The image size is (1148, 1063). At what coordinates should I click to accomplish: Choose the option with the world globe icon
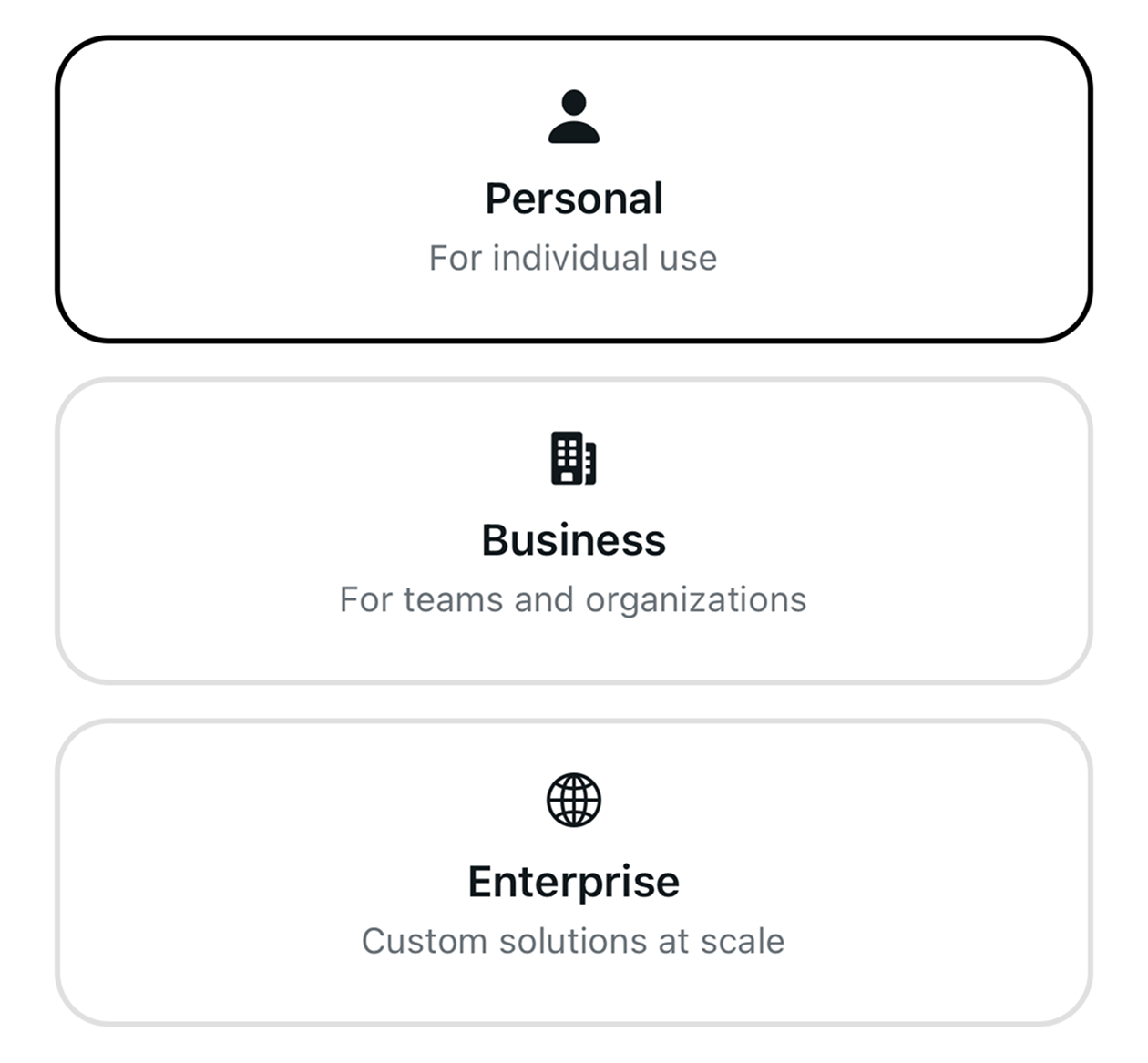click(574, 873)
